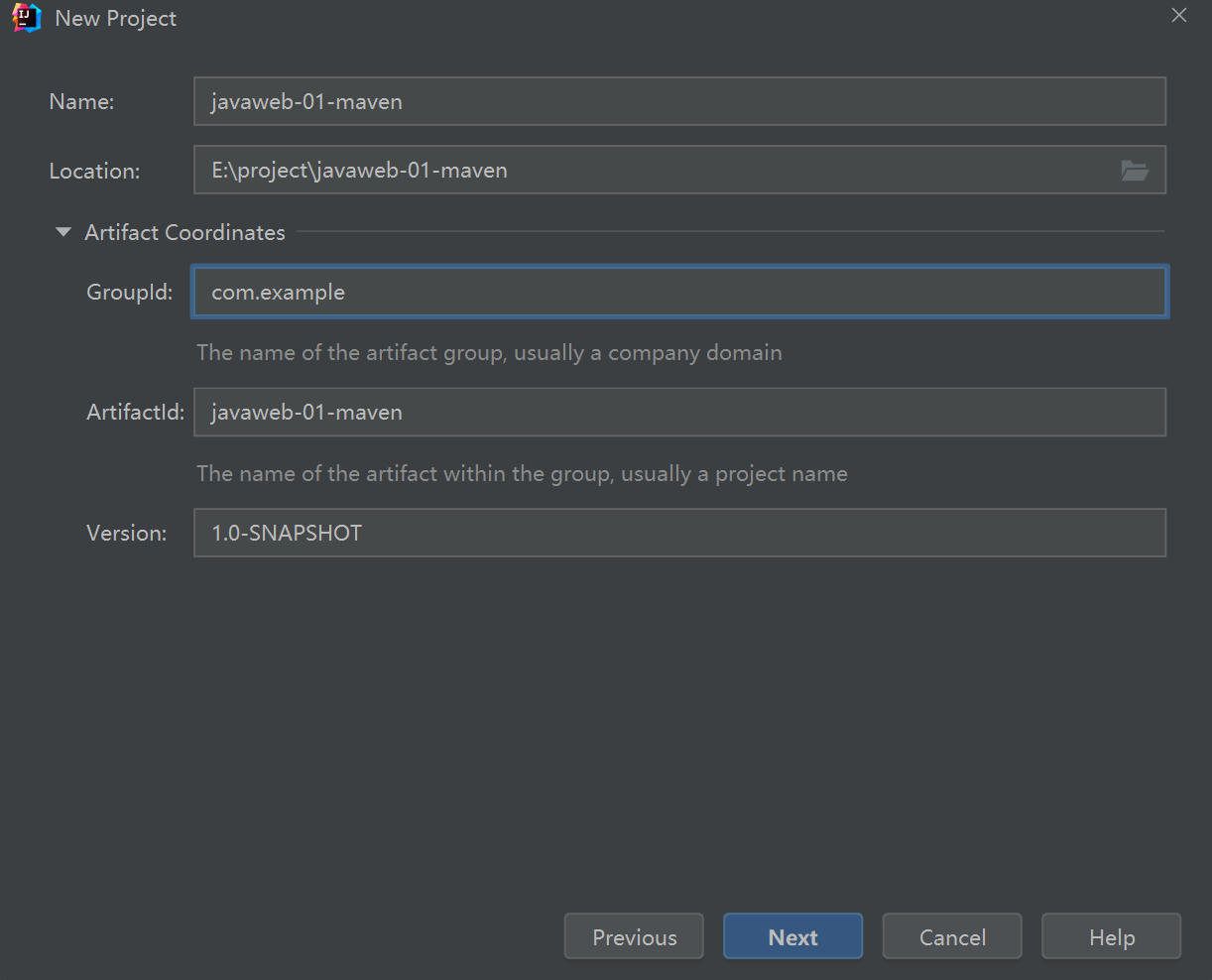Close the New Project dialog

coord(1179,16)
